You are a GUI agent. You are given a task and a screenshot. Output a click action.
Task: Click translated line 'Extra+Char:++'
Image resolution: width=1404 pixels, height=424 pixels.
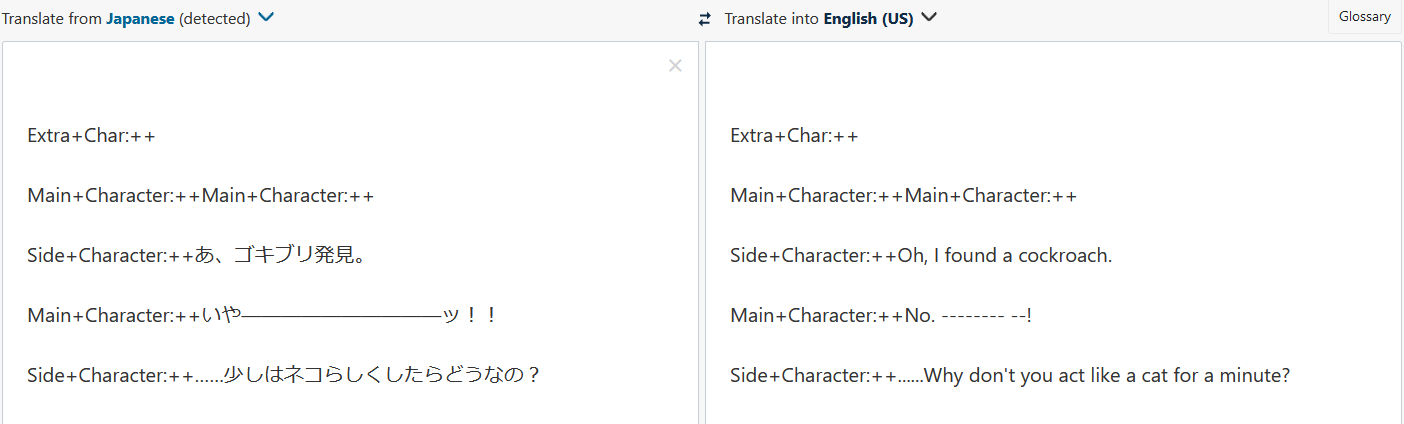[x=794, y=136]
